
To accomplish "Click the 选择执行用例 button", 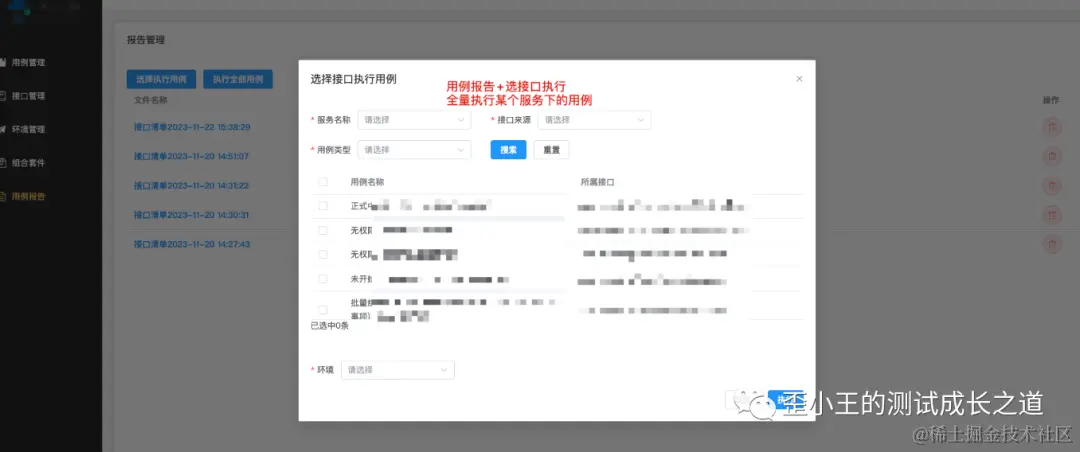I will 161,79.
